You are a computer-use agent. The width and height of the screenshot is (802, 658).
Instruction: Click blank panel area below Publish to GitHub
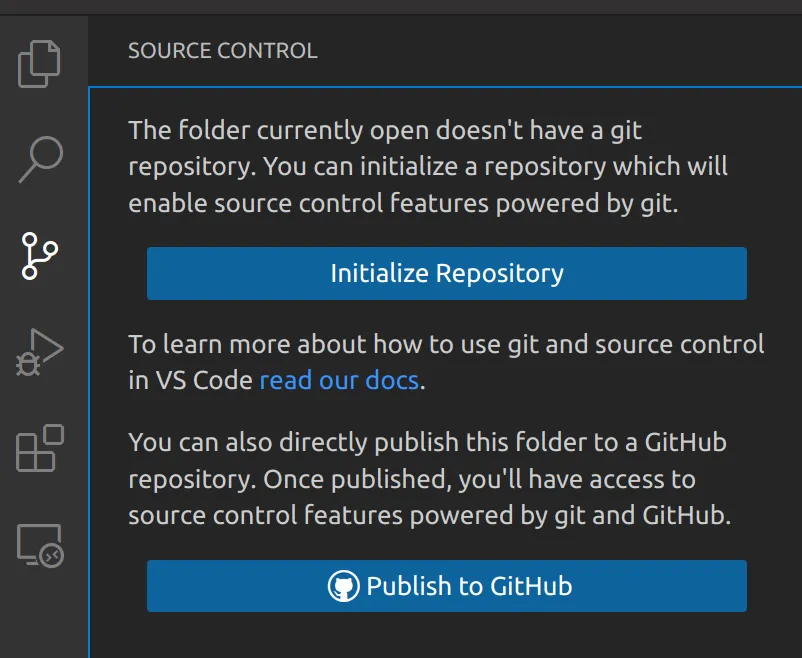point(446,637)
